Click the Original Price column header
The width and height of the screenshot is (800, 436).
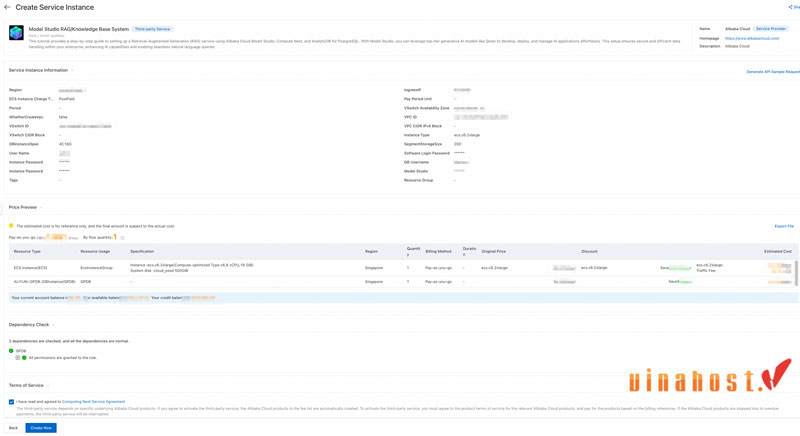coord(493,251)
